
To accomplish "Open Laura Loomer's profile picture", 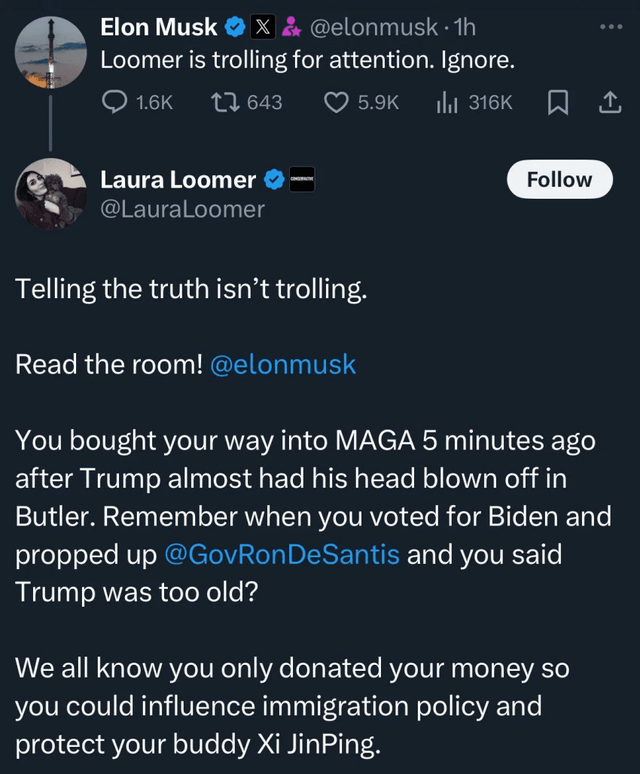I will (x=50, y=193).
